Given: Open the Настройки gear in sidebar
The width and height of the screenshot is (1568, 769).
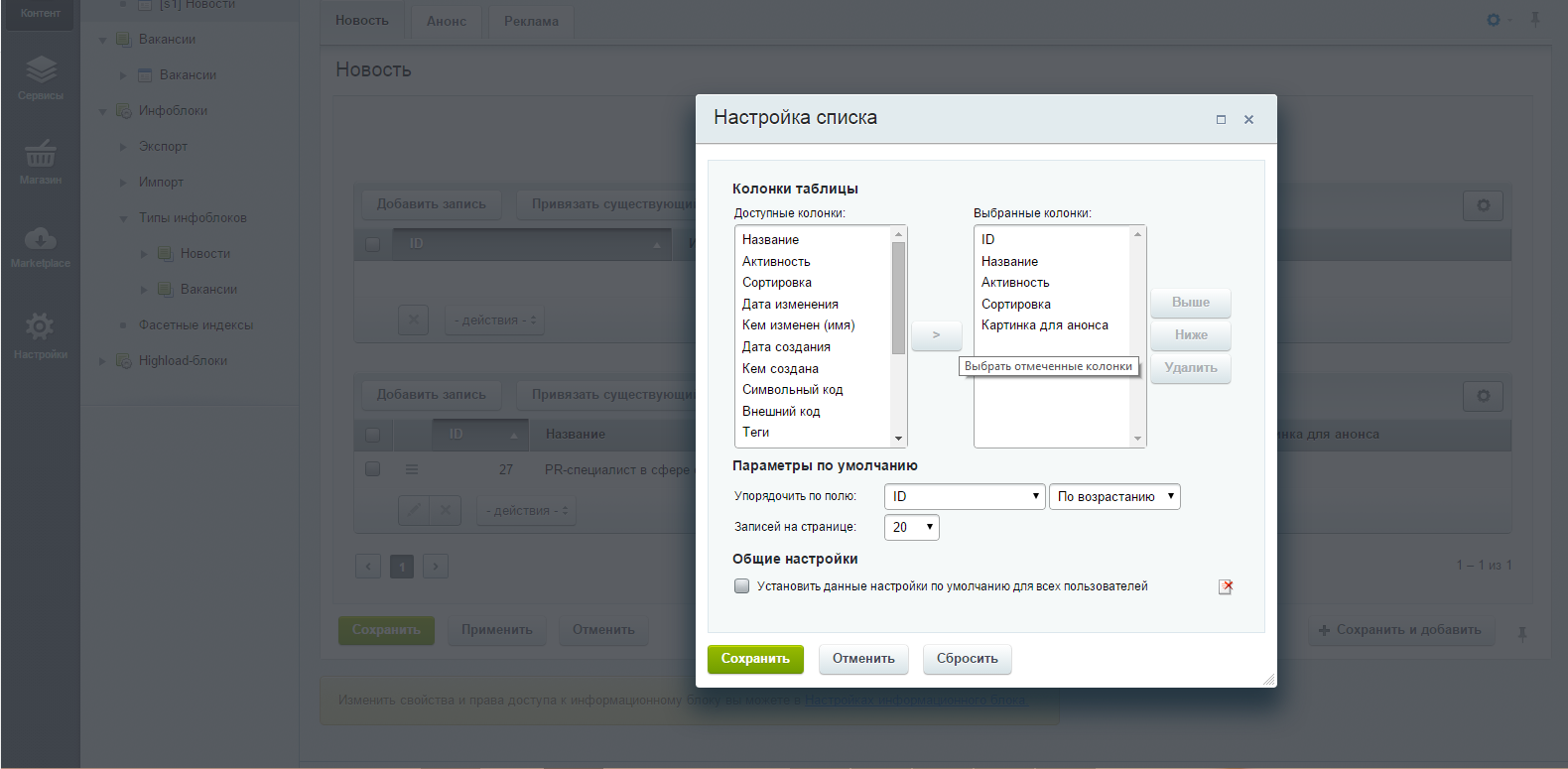Looking at the screenshot, I should [40, 333].
